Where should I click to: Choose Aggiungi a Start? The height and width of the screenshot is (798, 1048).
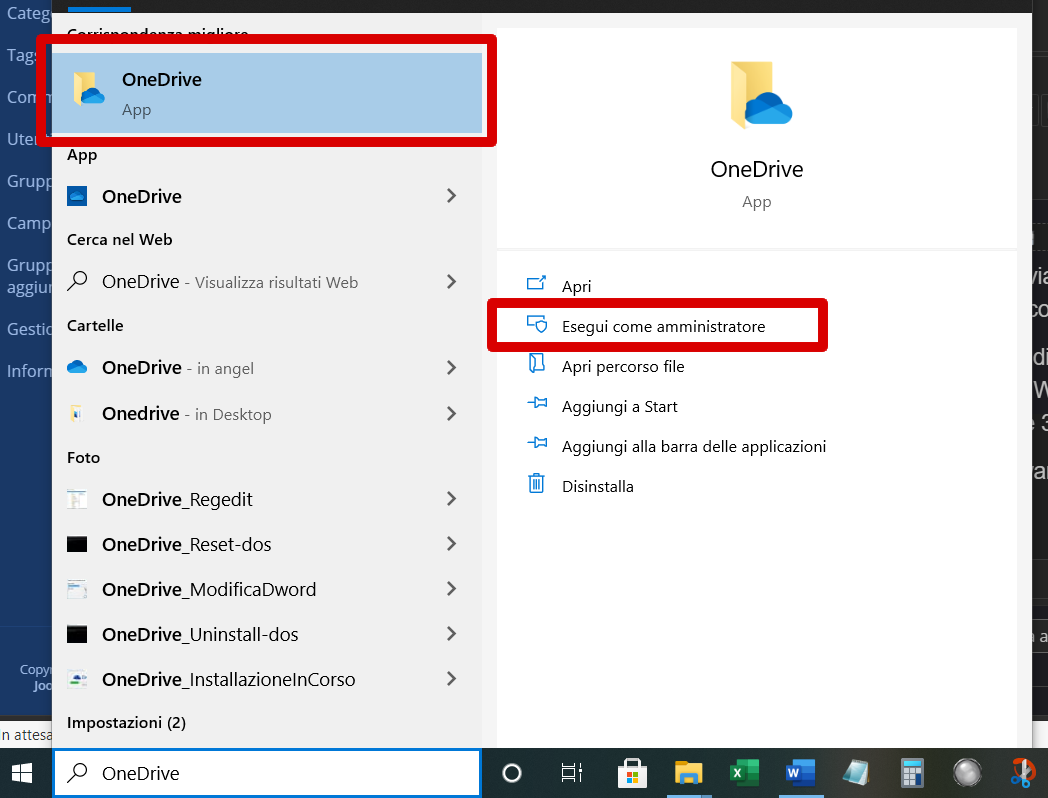(620, 406)
